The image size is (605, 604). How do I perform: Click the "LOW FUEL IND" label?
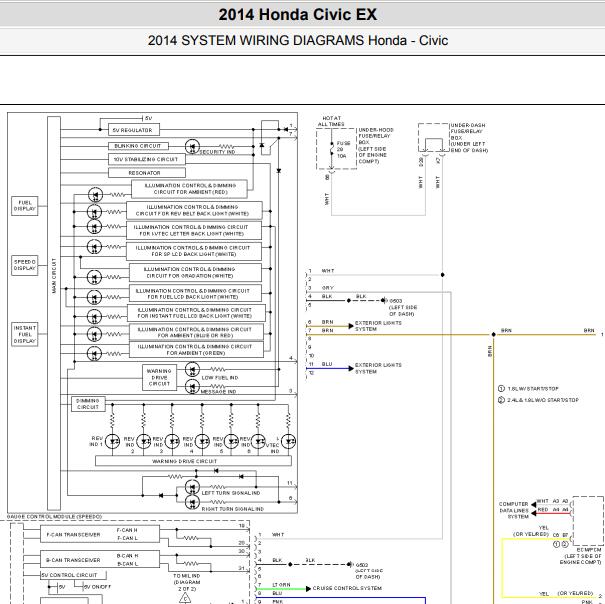pos(220,377)
